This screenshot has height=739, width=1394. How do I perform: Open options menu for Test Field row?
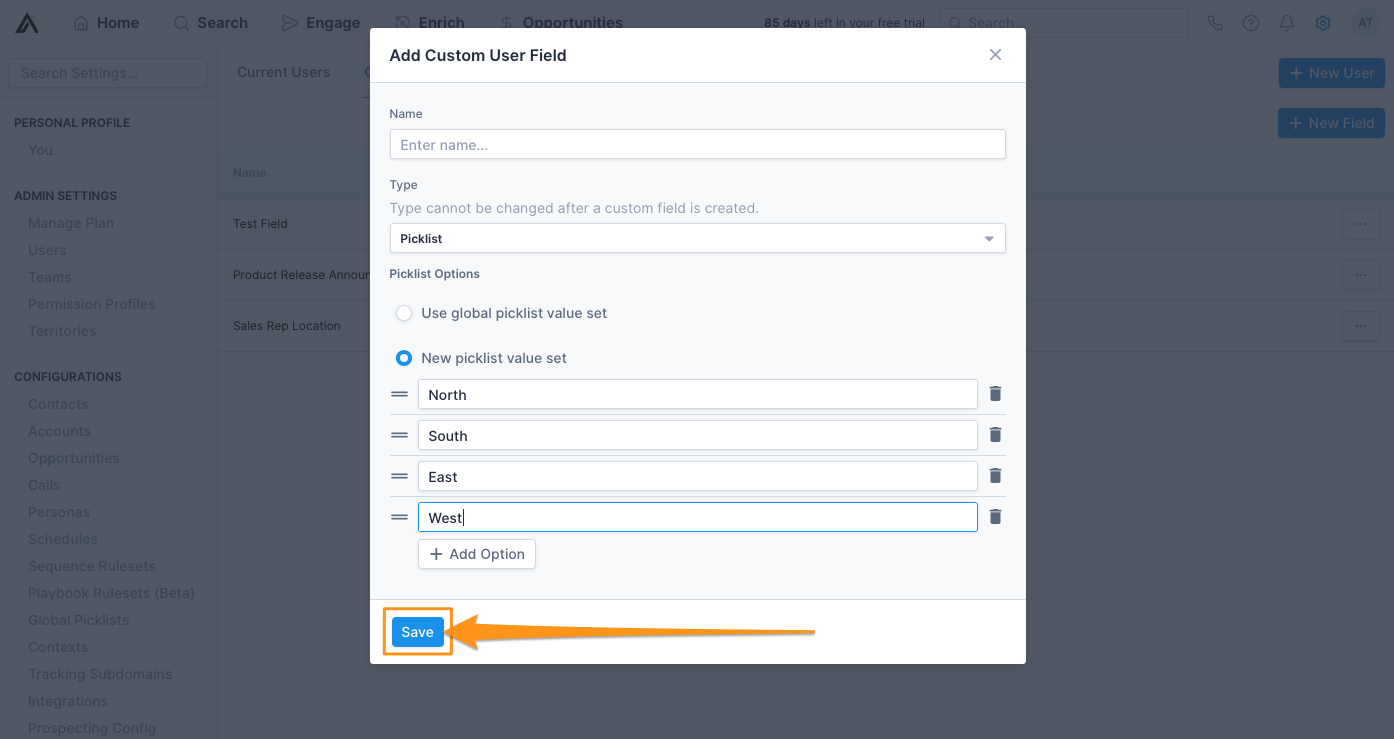tap(1360, 224)
